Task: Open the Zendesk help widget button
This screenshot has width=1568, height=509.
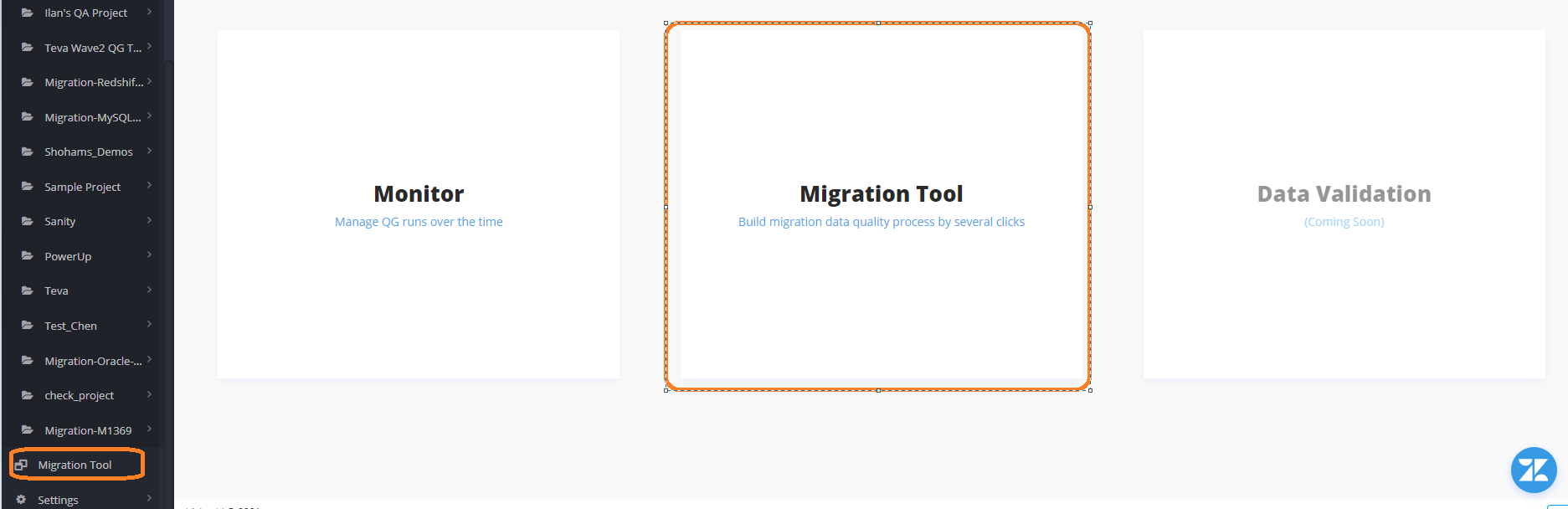Action: pos(1534,470)
